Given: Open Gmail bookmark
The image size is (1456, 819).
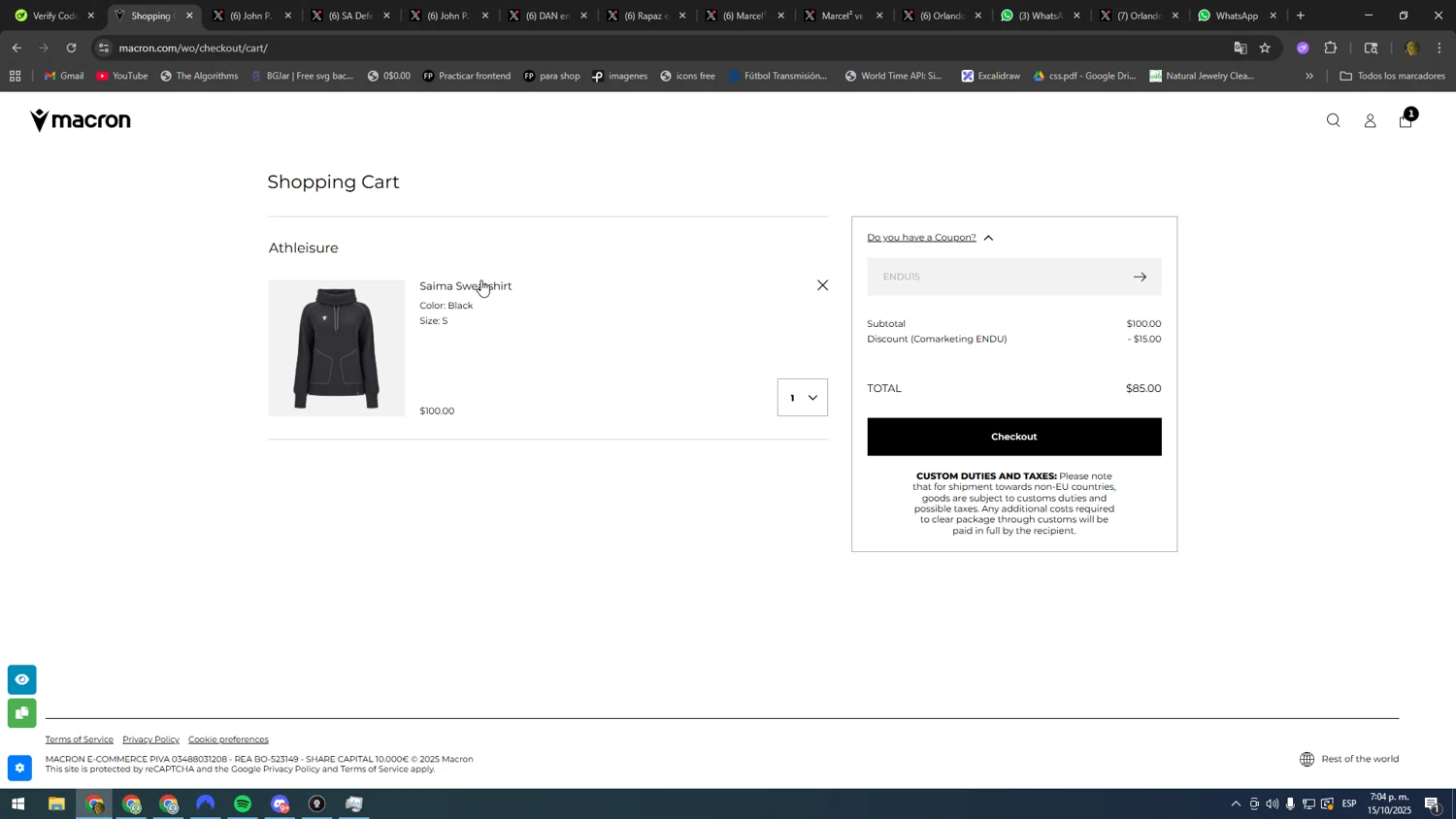Looking at the screenshot, I should tap(64, 76).
